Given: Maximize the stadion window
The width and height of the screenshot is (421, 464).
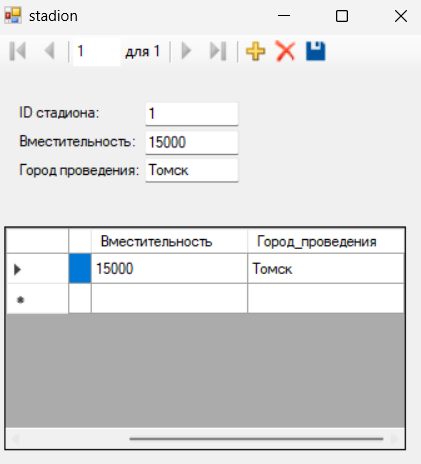Looking at the screenshot, I should pyautogui.click(x=342, y=16).
